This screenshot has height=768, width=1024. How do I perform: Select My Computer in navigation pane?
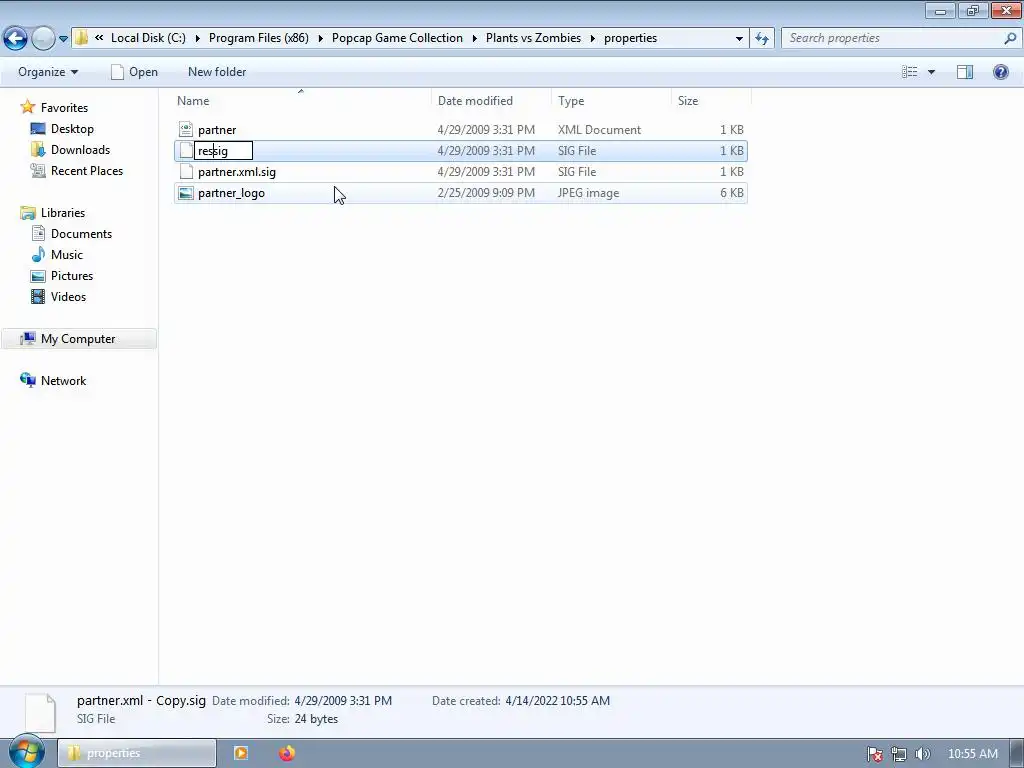[78, 339]
